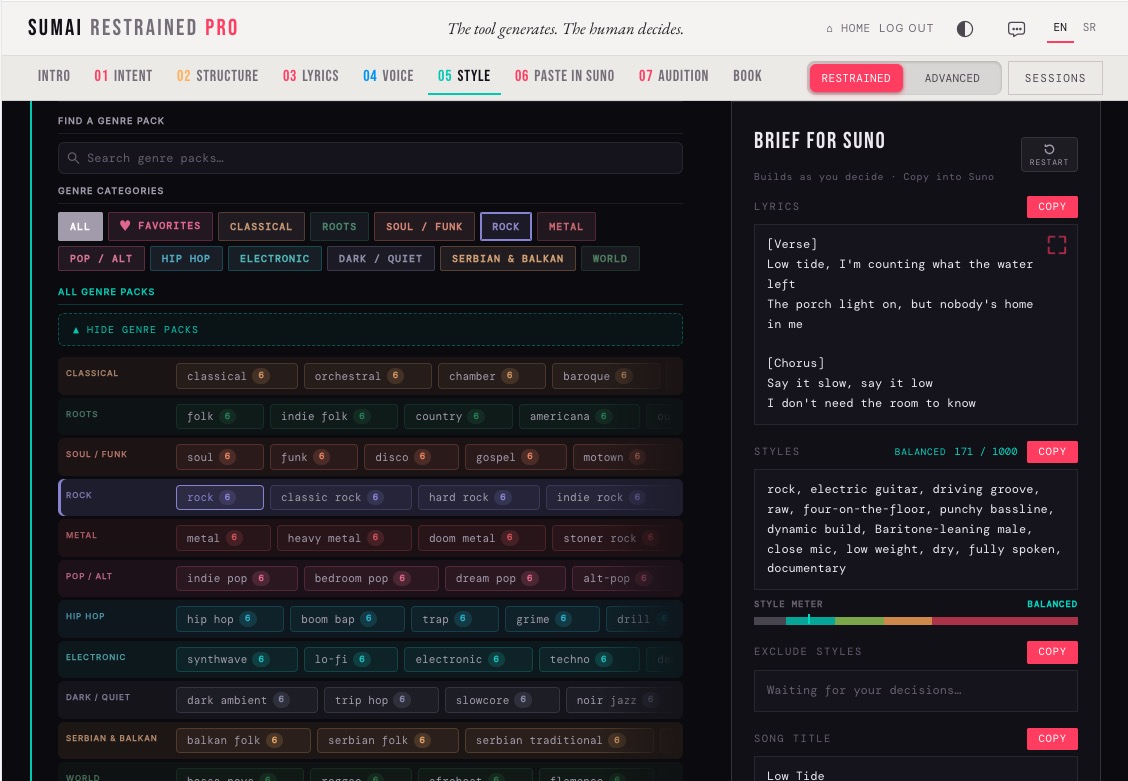This screenshot has height=781, width=1128.
Task: Filter by CLASSICAL category chip
Action: coord(261,227)
